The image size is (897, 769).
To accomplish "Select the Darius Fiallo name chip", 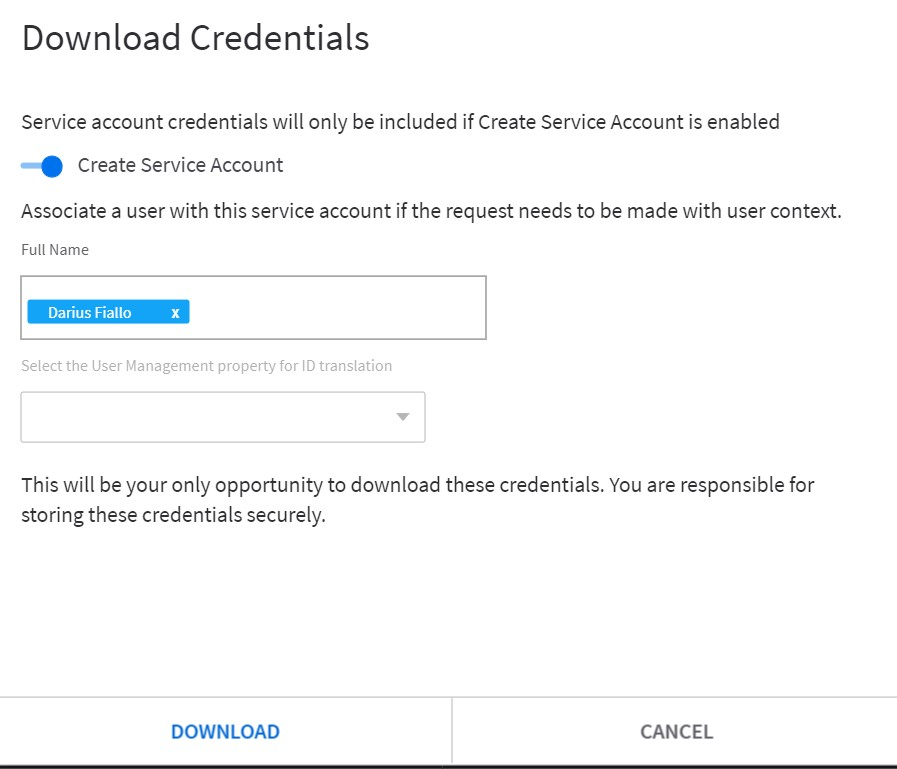I will coord(90,313).
